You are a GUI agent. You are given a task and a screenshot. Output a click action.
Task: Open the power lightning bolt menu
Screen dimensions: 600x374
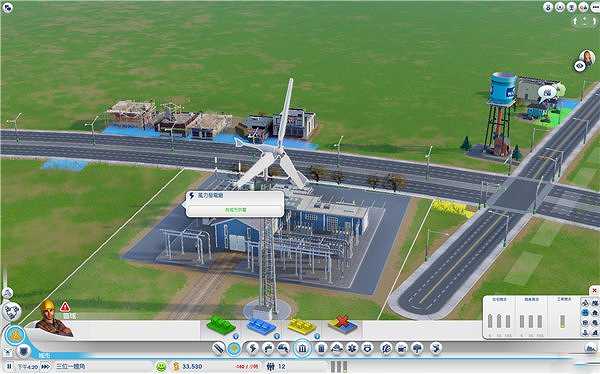[253, 348]
